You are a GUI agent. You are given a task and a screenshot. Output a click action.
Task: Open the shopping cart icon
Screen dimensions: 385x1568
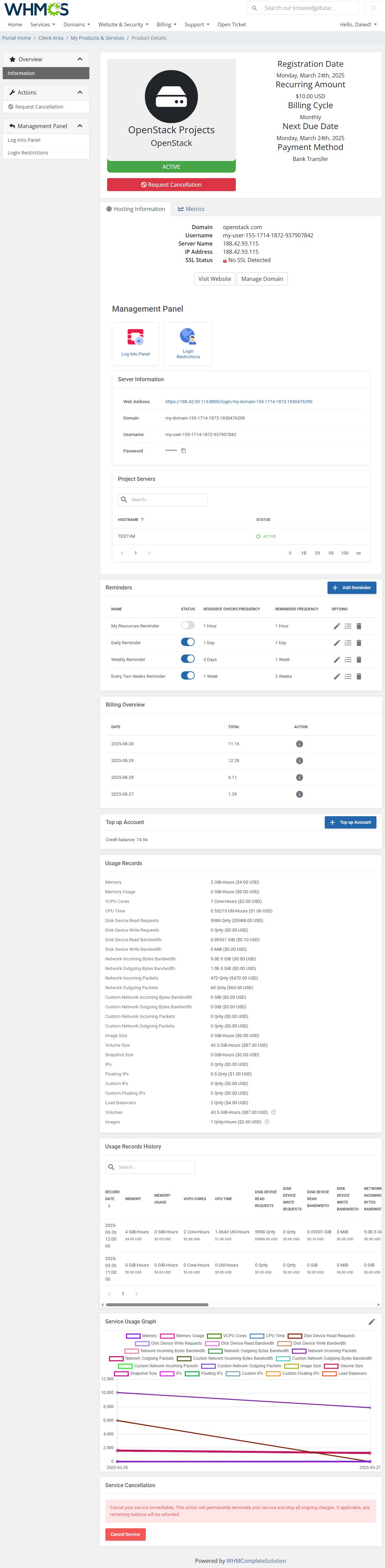373,8
